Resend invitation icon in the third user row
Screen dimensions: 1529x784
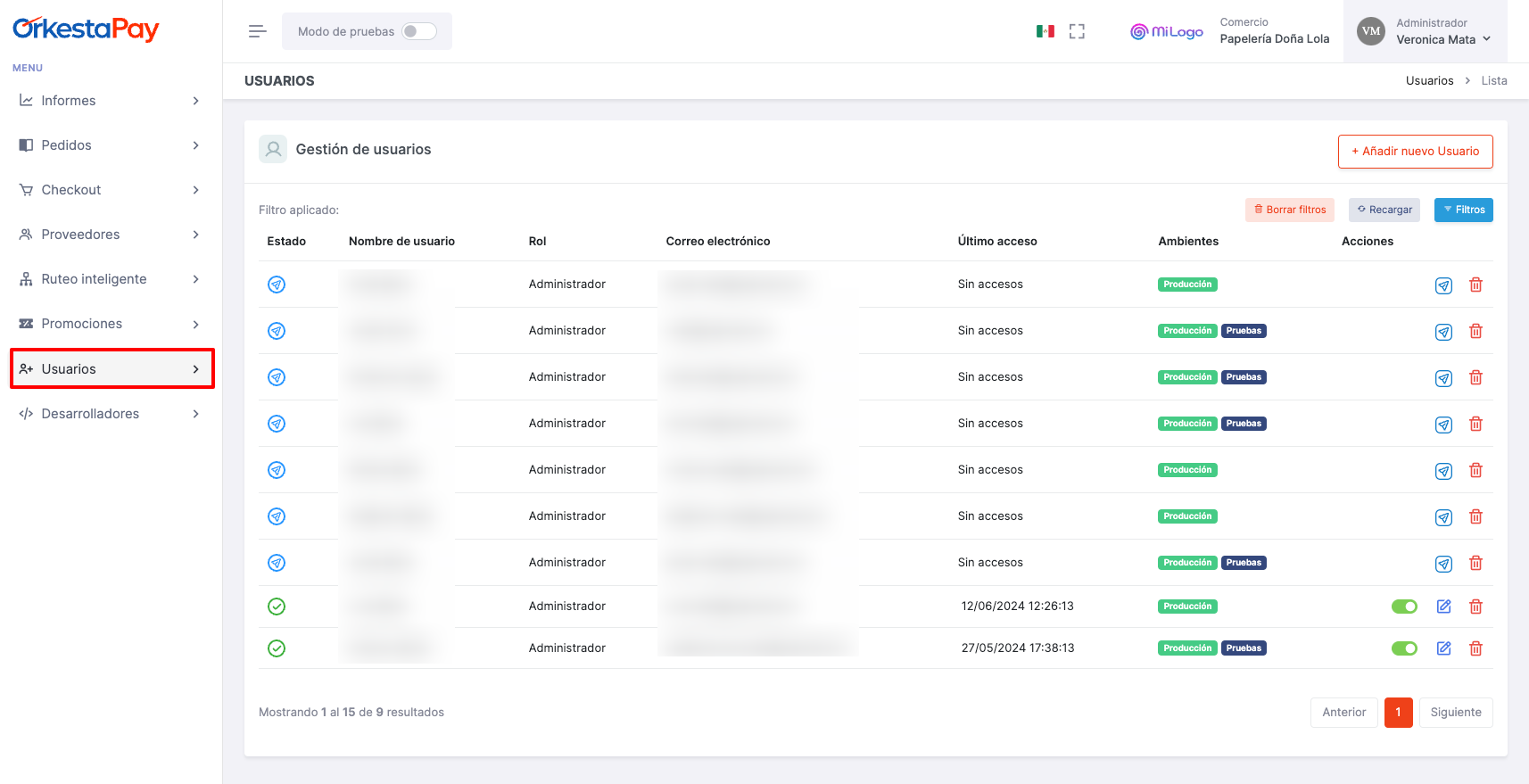(x=1443, y=378)
